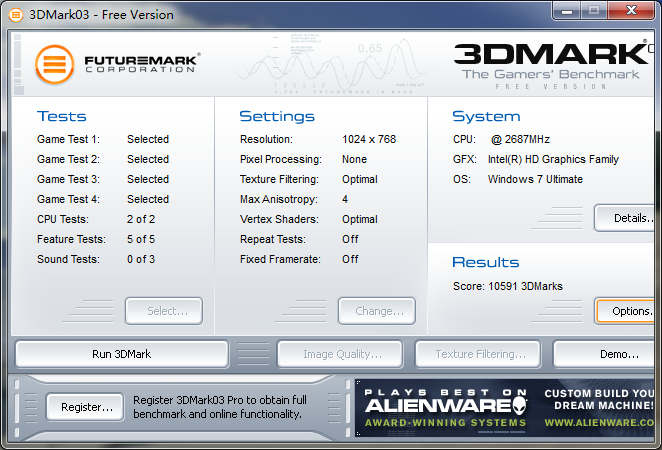This screenshot has height=450, width=662.
Task: Click 'Windows 7 Ultimate' OS text
Action: [535, 179]
